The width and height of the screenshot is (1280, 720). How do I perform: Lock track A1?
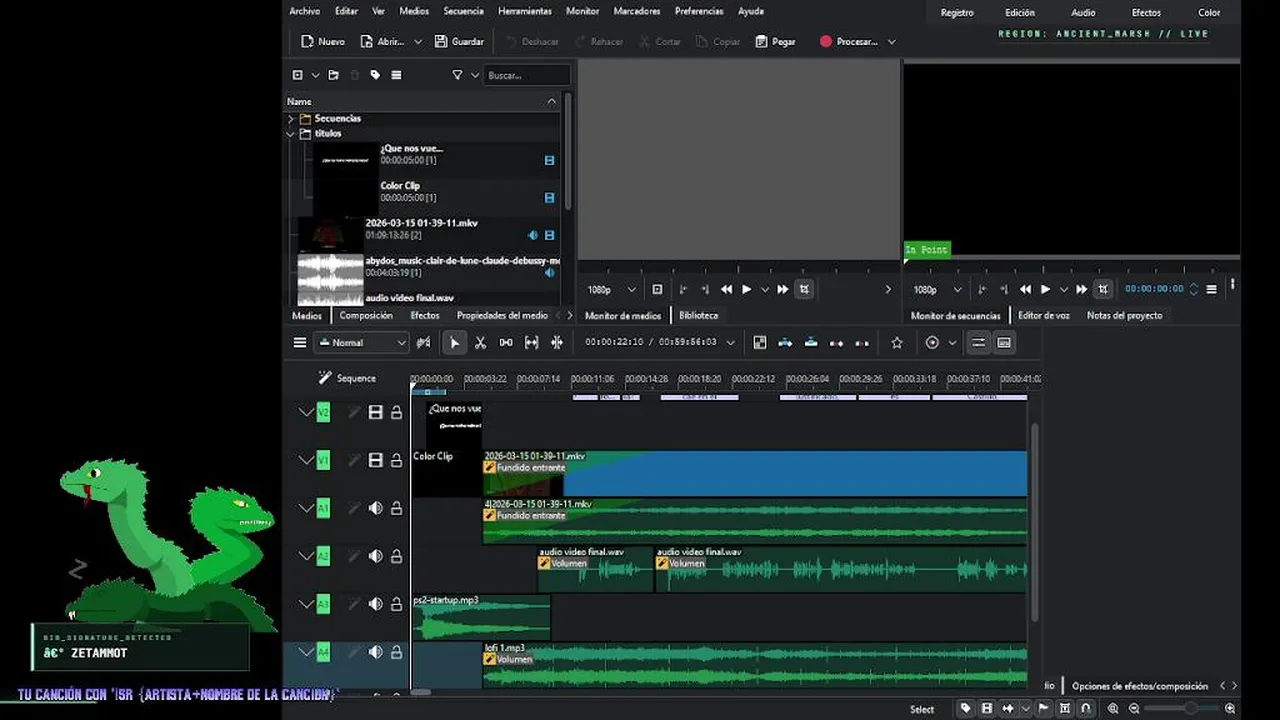coord(396,508)
